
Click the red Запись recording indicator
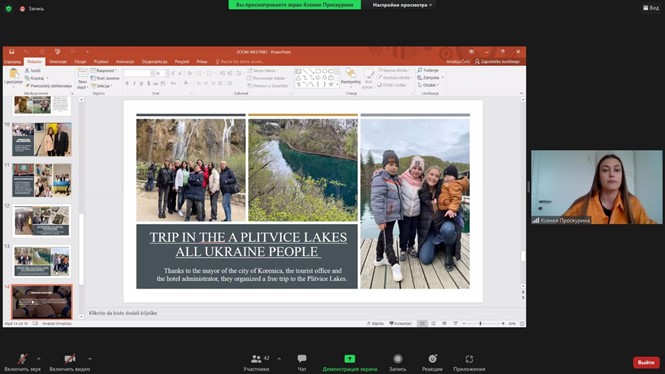32,8
